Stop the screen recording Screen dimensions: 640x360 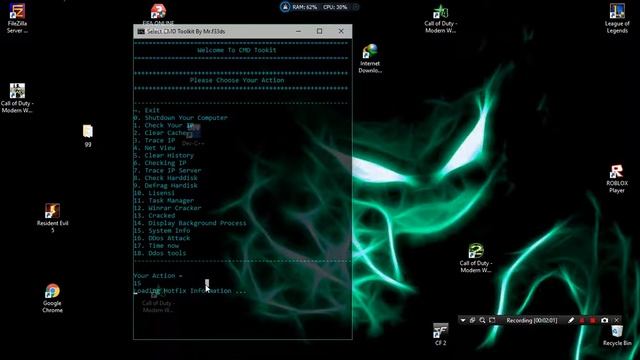pyautogui.click(x=593, y=320)
